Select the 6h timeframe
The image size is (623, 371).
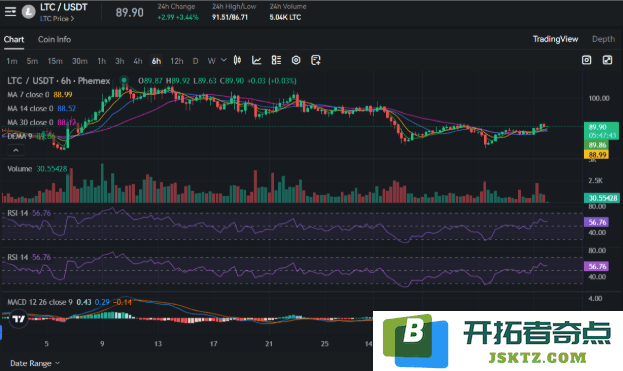point(156,61)
